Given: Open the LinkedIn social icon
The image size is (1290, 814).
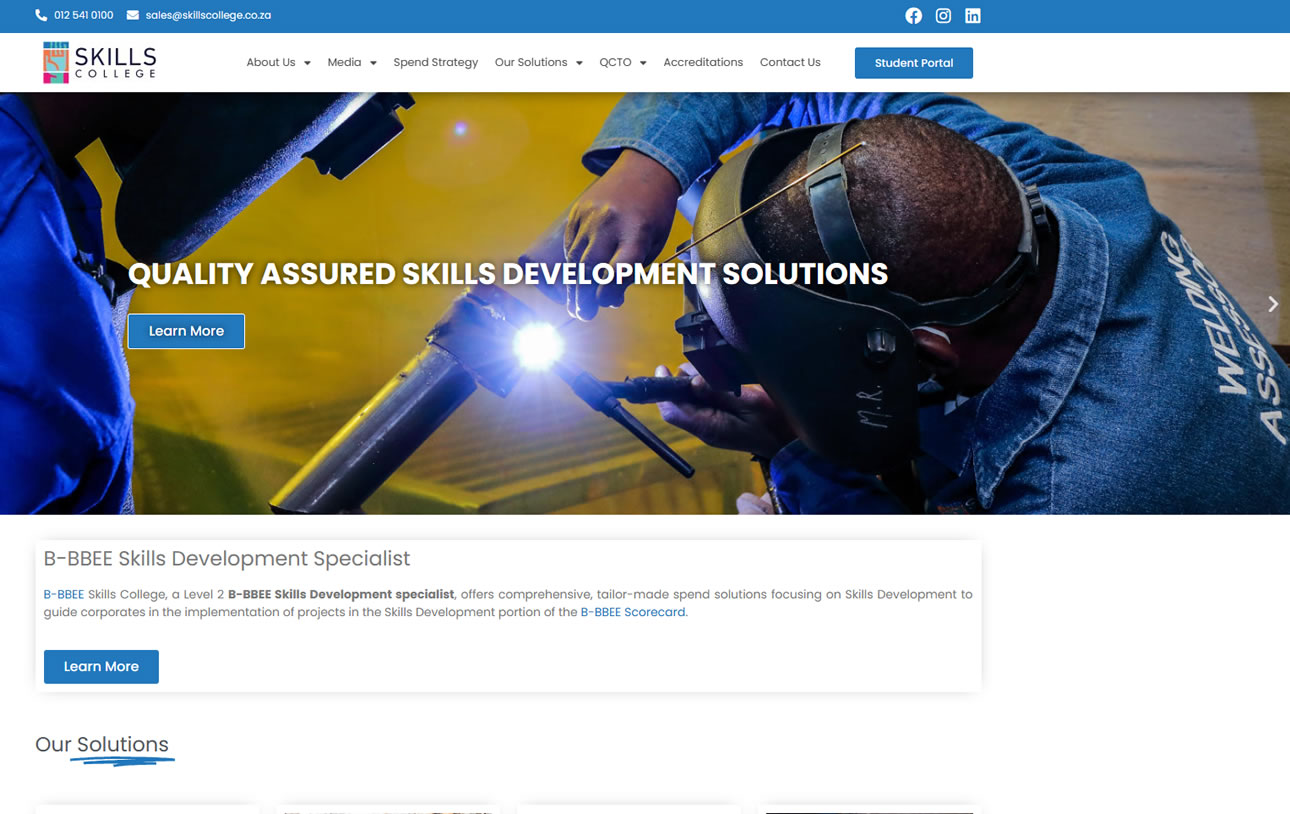Looking at the screenshot, I should tap(972, 16).
